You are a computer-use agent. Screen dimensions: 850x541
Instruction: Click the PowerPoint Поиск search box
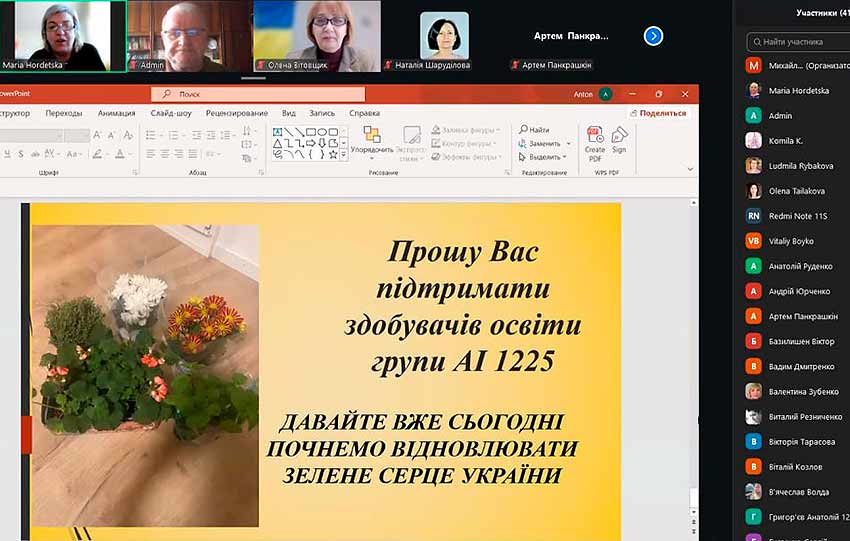258,94
